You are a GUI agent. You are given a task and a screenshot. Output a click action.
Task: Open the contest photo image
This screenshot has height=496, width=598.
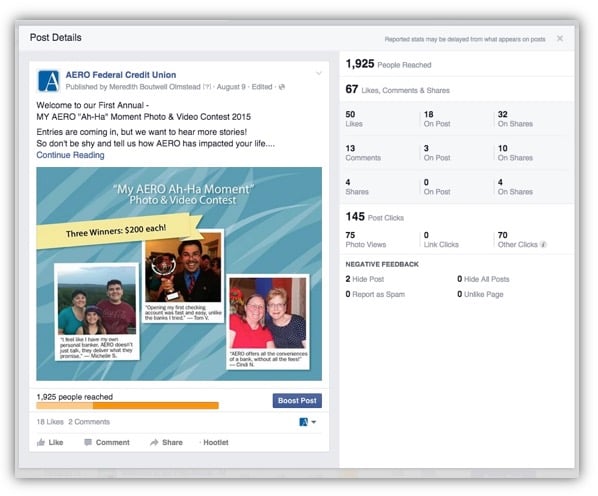[x=179, y=274]
